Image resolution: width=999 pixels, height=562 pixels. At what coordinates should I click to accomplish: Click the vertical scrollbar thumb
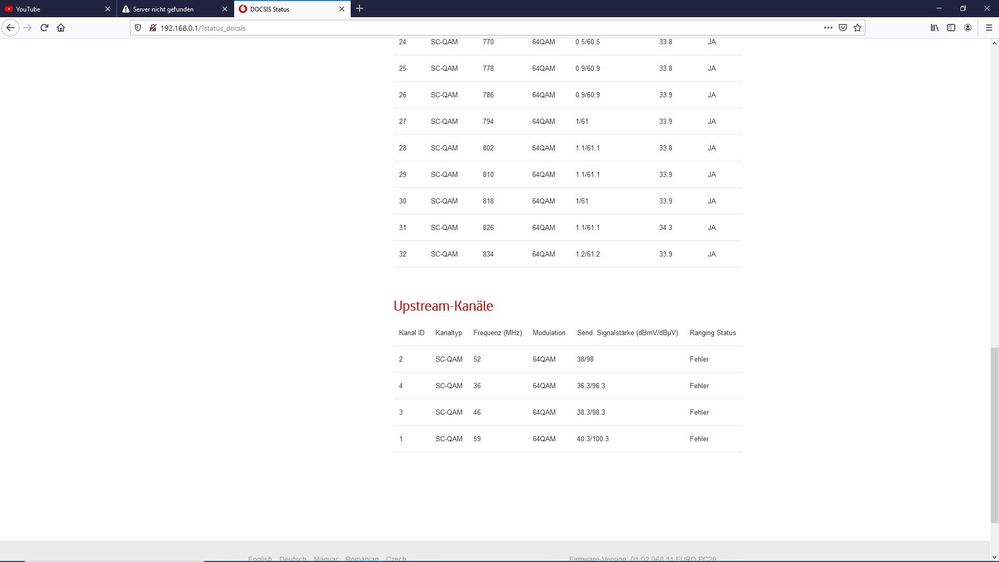coord(994,435)
